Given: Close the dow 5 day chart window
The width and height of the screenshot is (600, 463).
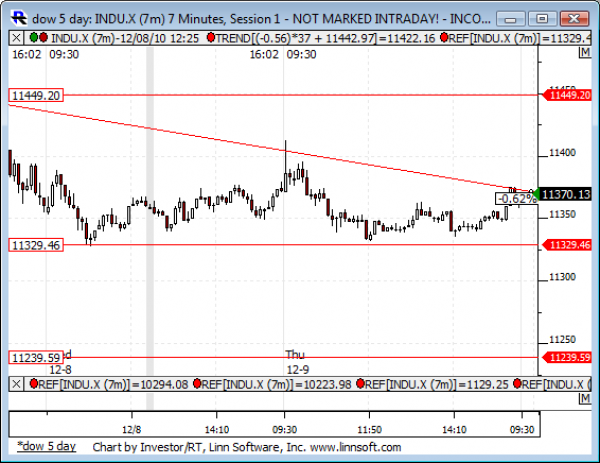Looking at the screenshot, I should click(574, 18).
